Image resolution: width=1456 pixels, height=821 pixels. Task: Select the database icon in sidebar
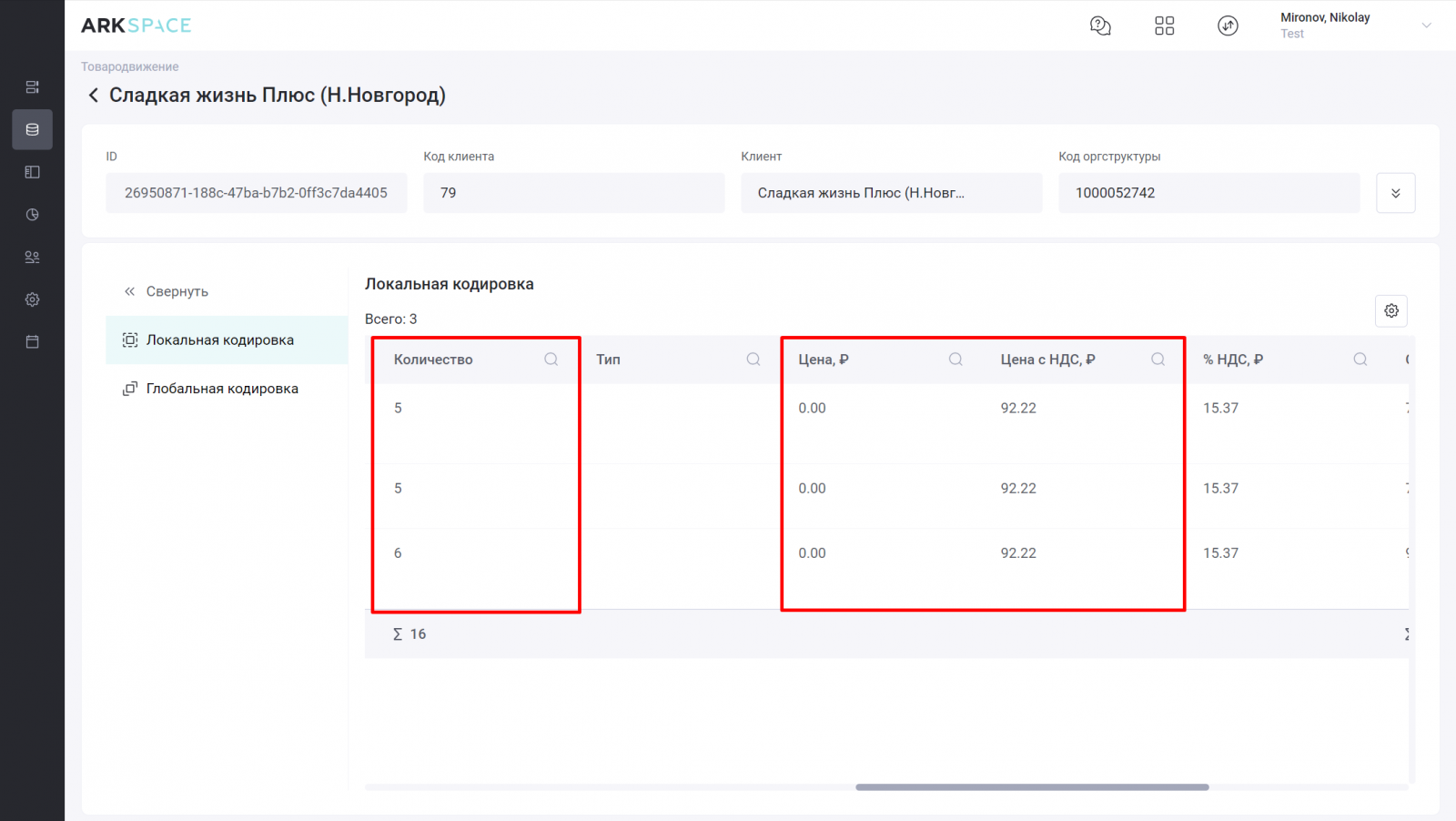[32, 129]
